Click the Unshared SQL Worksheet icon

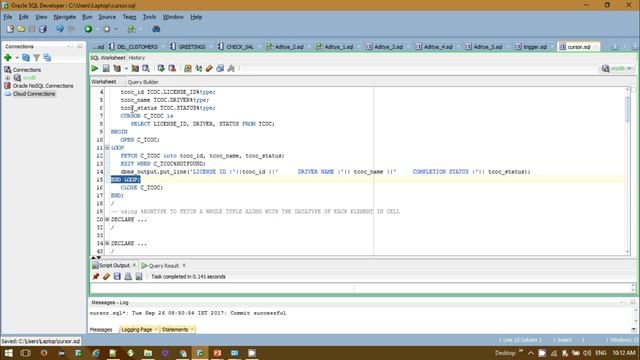tap(188, 69)
